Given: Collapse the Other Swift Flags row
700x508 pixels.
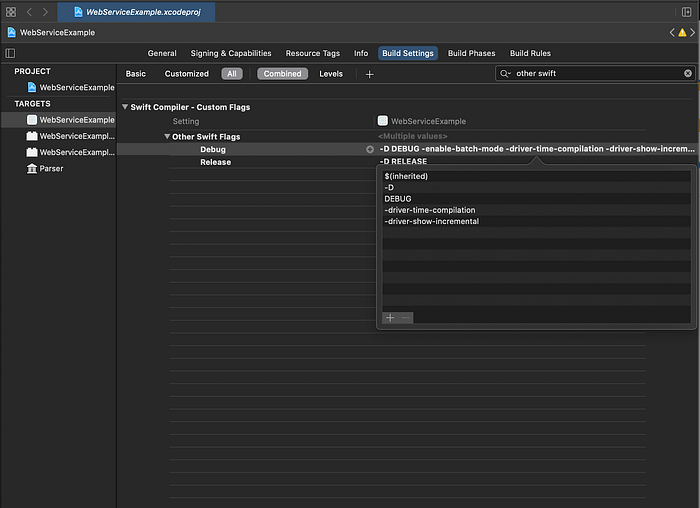Looking at the screenshot, I should point(167,137).
